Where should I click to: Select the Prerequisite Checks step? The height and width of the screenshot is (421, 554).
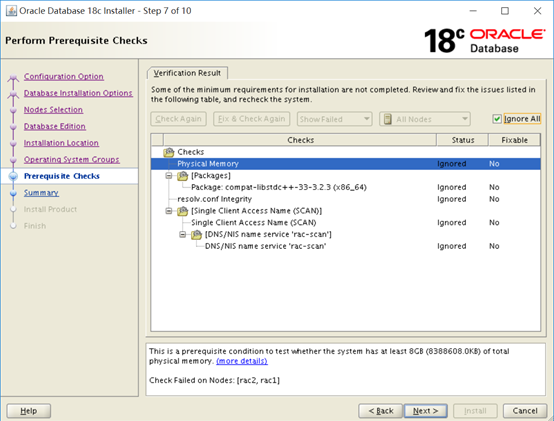point(62,176)
